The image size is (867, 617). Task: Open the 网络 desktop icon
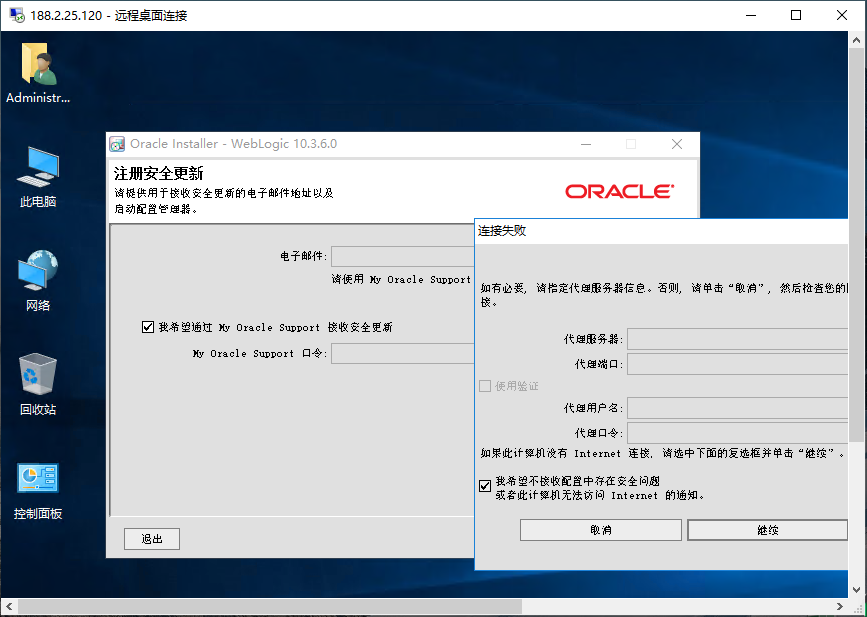(38, 280)
